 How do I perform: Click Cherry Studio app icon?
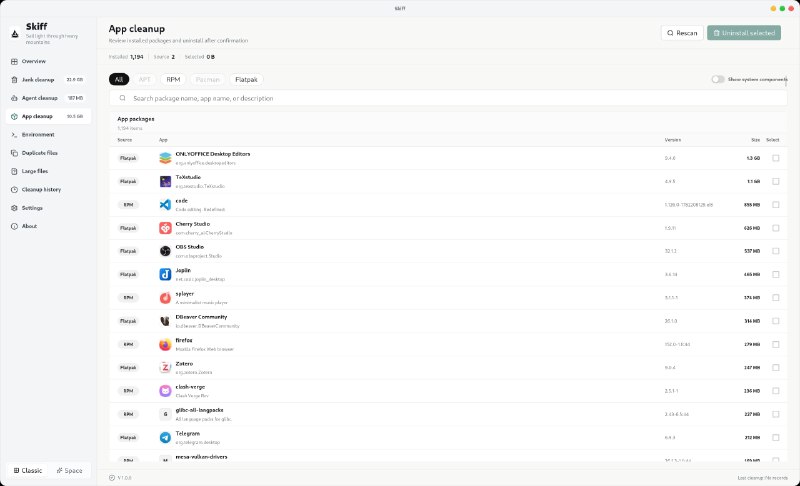pyautogui.click(x=165, y=228)
